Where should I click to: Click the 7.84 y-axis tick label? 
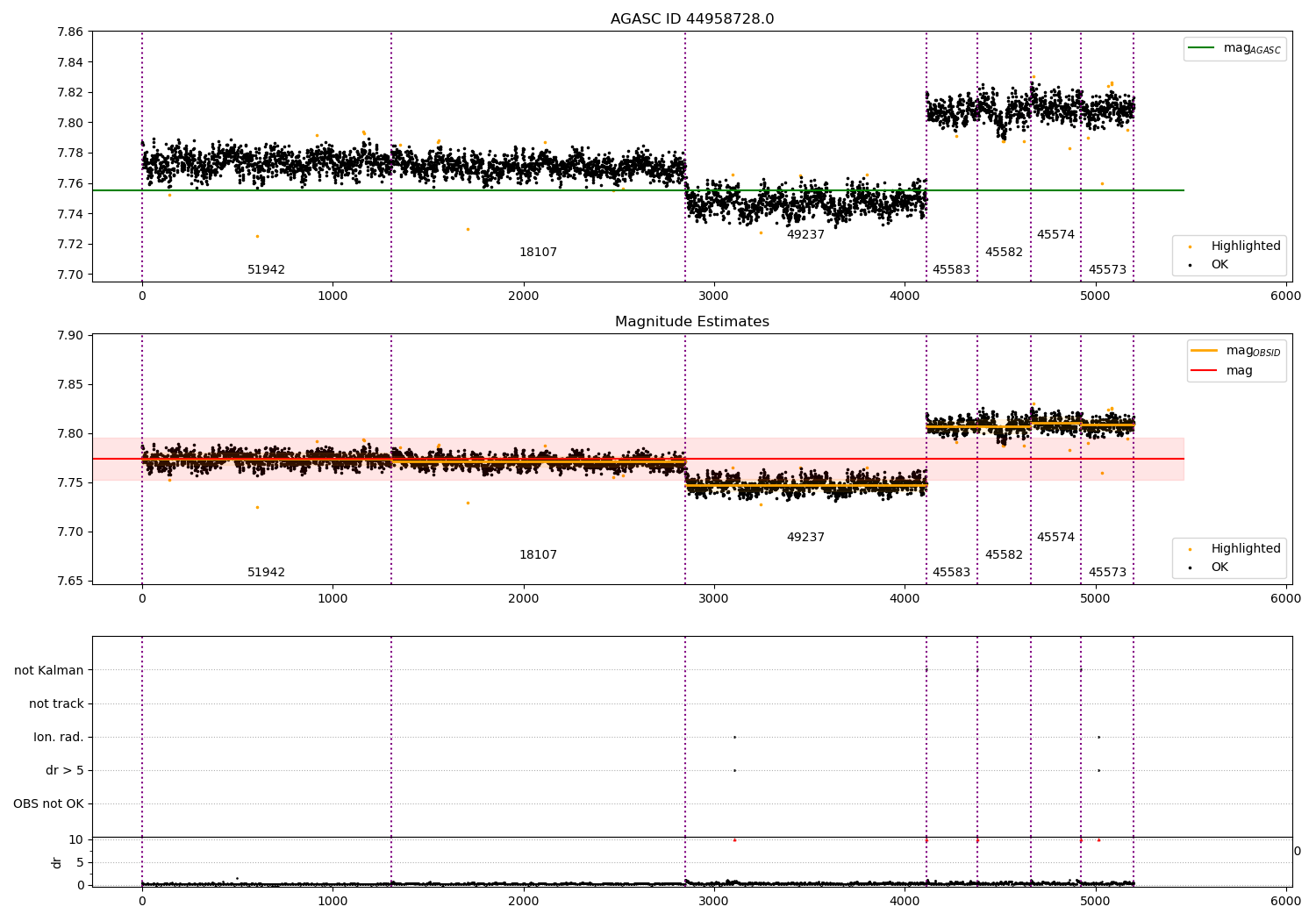[x=69, y=62]
